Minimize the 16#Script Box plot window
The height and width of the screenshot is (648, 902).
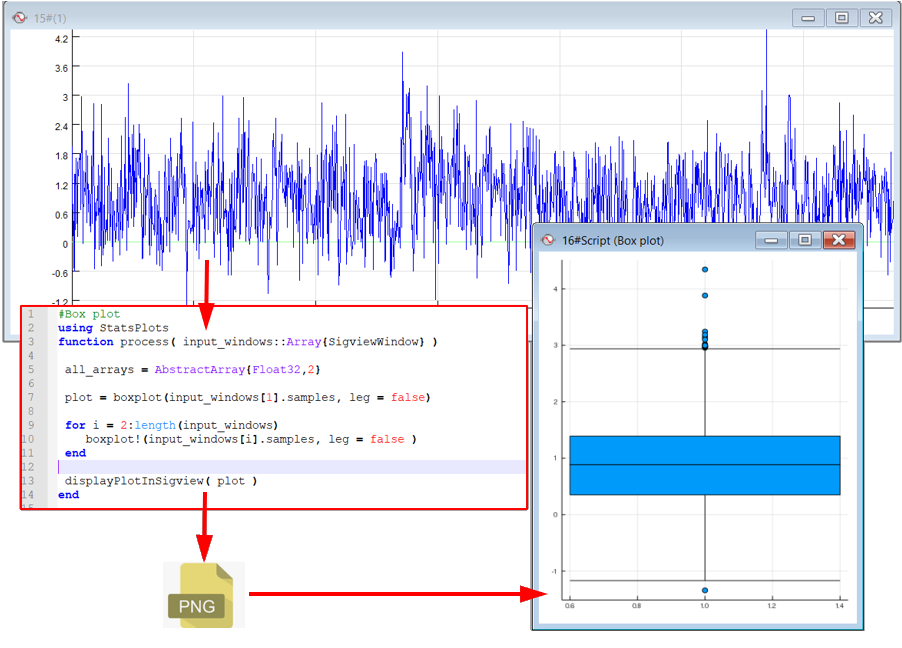click(770, 240)
